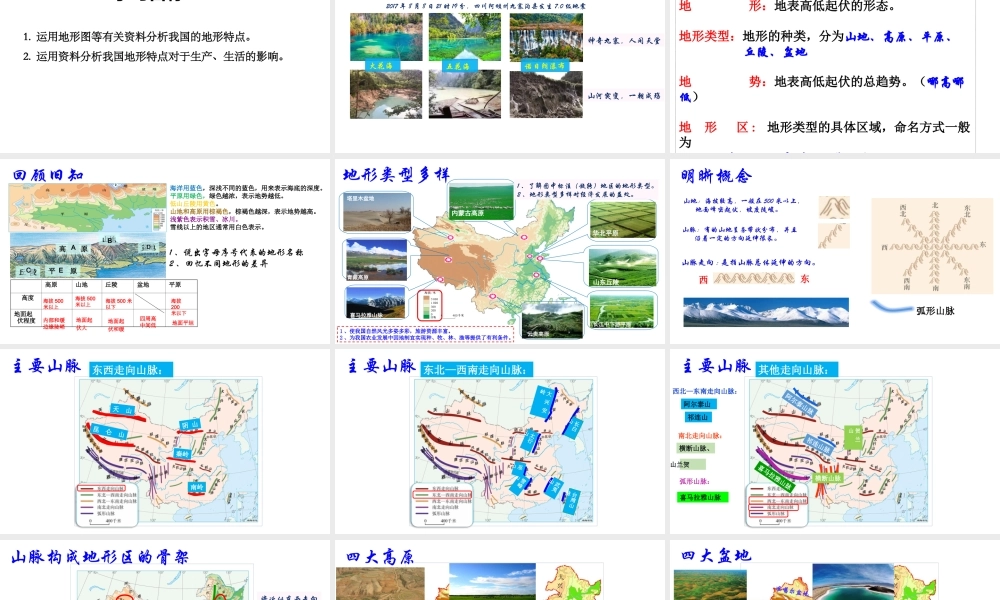Open the 四大盆地 slide
This screenshot has width=1000, height=600.
pyautogui.click(x=835, y=570)
